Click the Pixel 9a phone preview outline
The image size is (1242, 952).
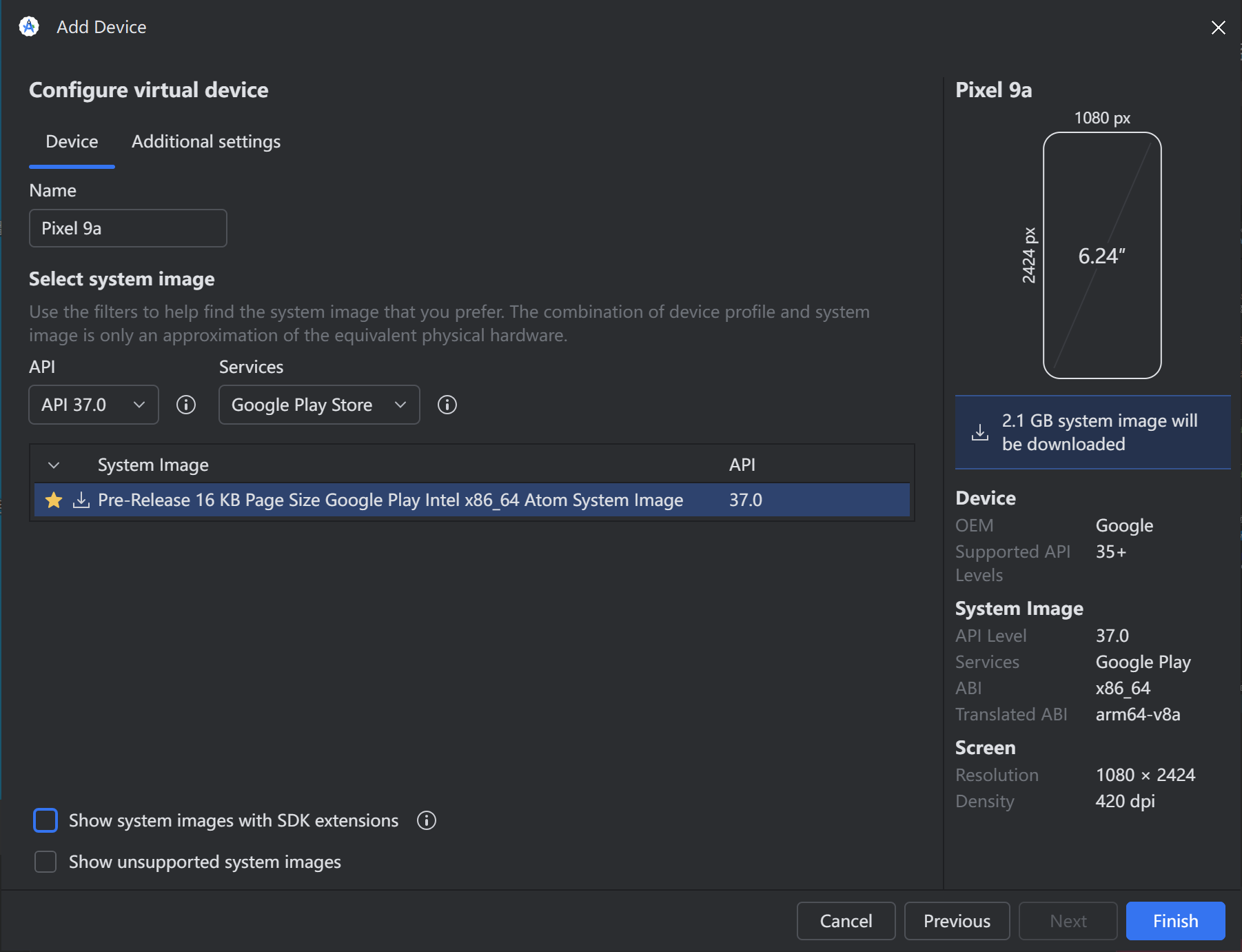coord(1102,255)
